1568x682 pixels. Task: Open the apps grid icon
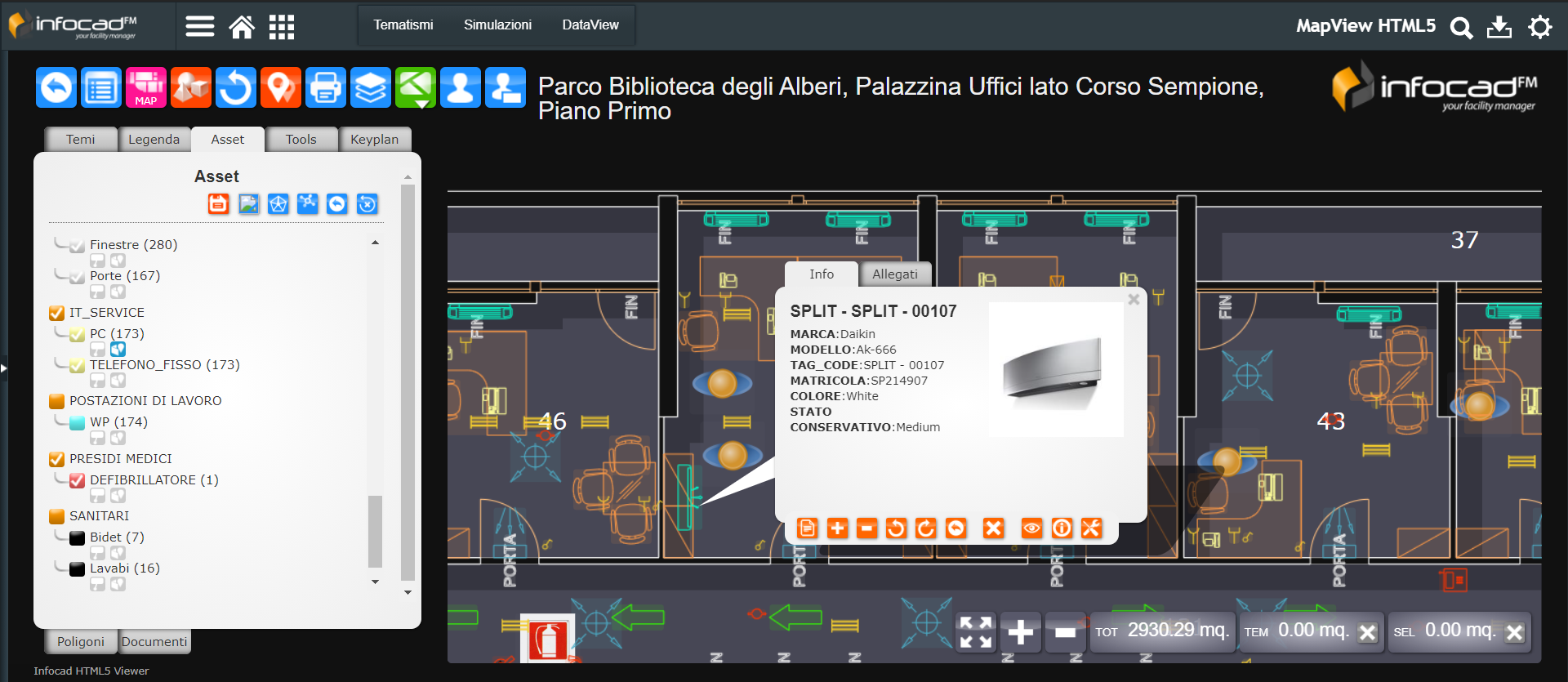pyautogui.click(x=282, y=26)
